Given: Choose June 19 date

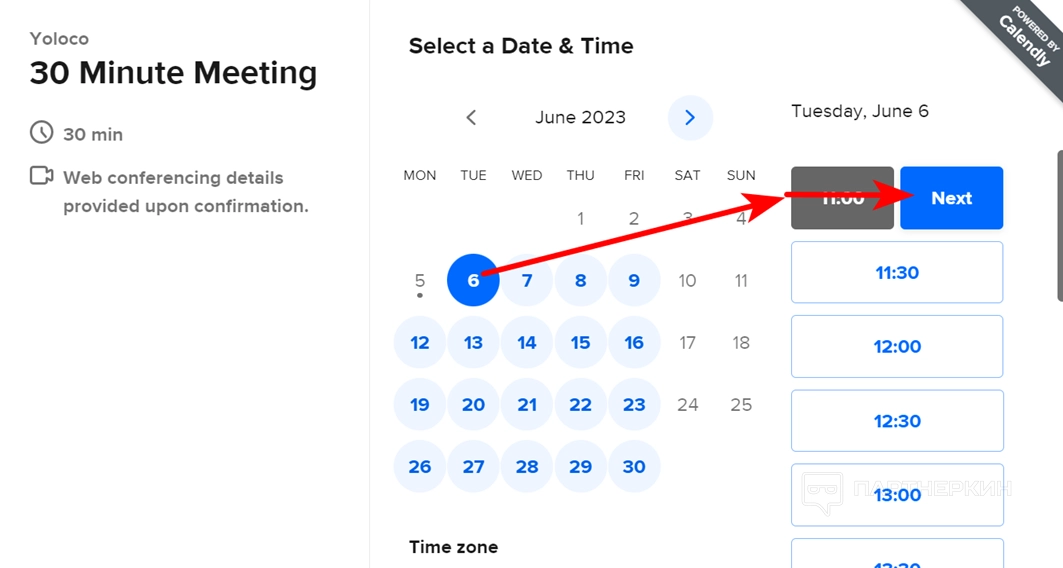Looking at the screenshot, I should click(x=420, y=405).
